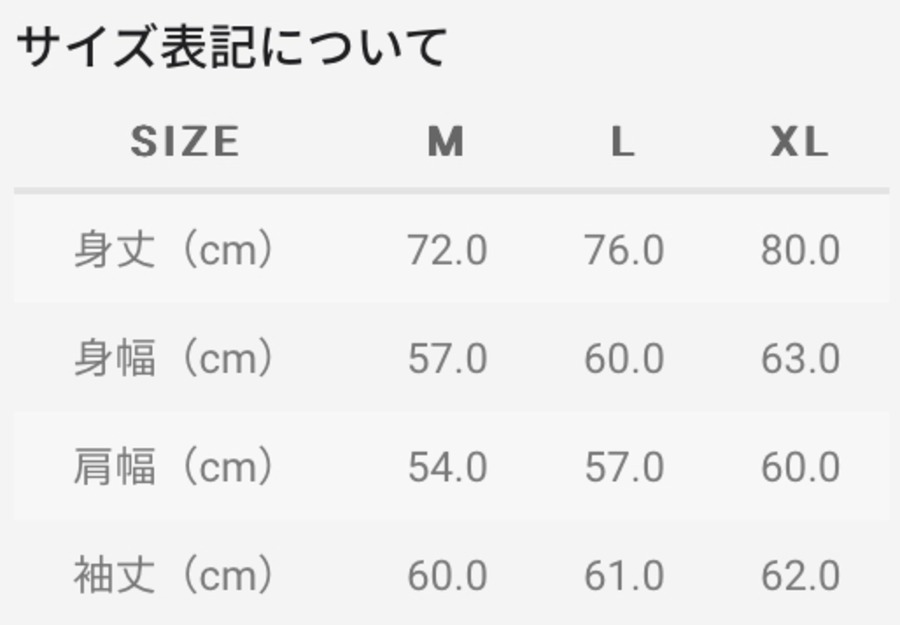Click the サイズ表記について heading
The height and width of the screenshot is (625, 900).
pos(232,47)
